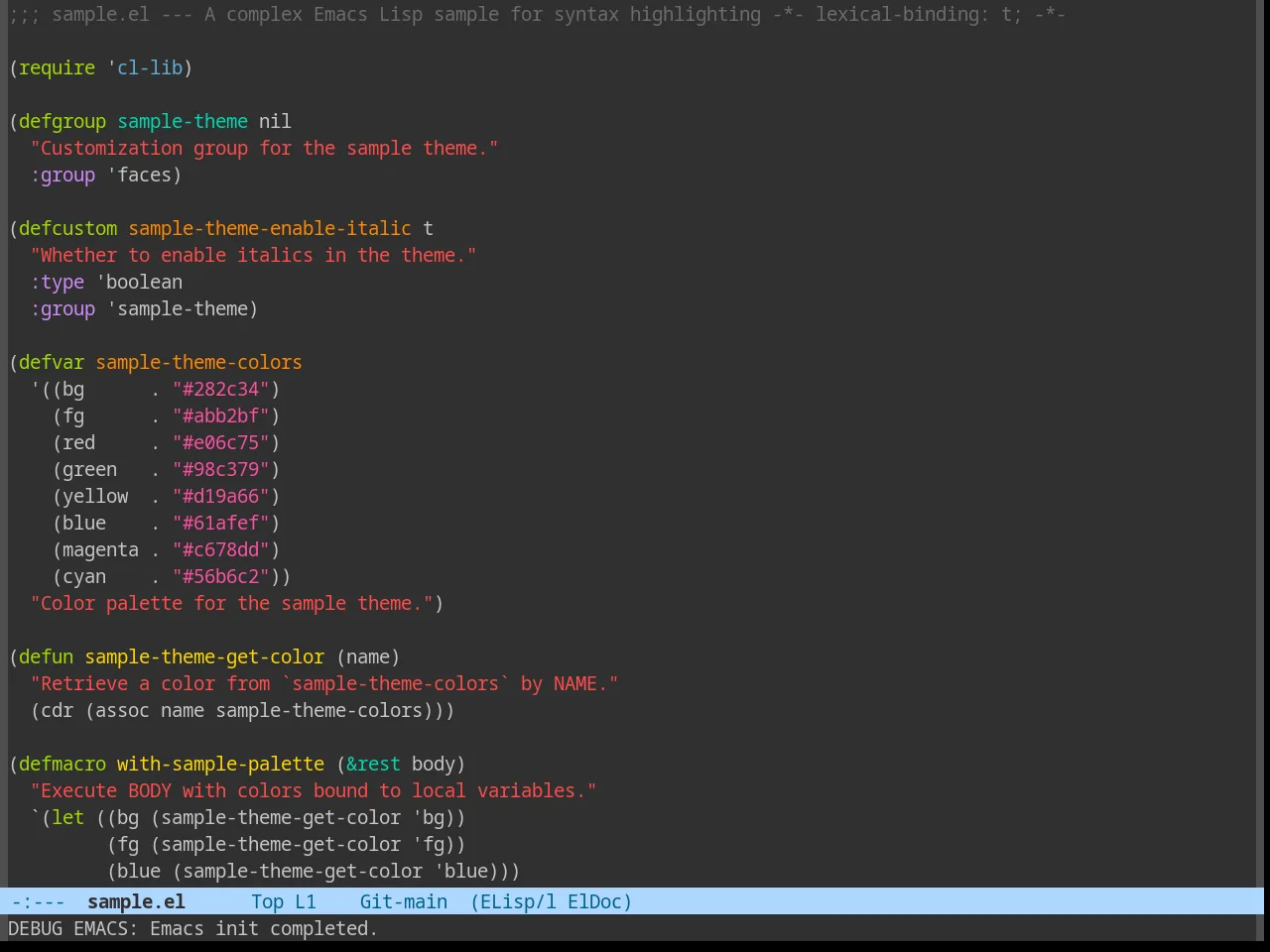
Task: Click the "#56b6c2" color string
Action: click(x=221, y=576)
